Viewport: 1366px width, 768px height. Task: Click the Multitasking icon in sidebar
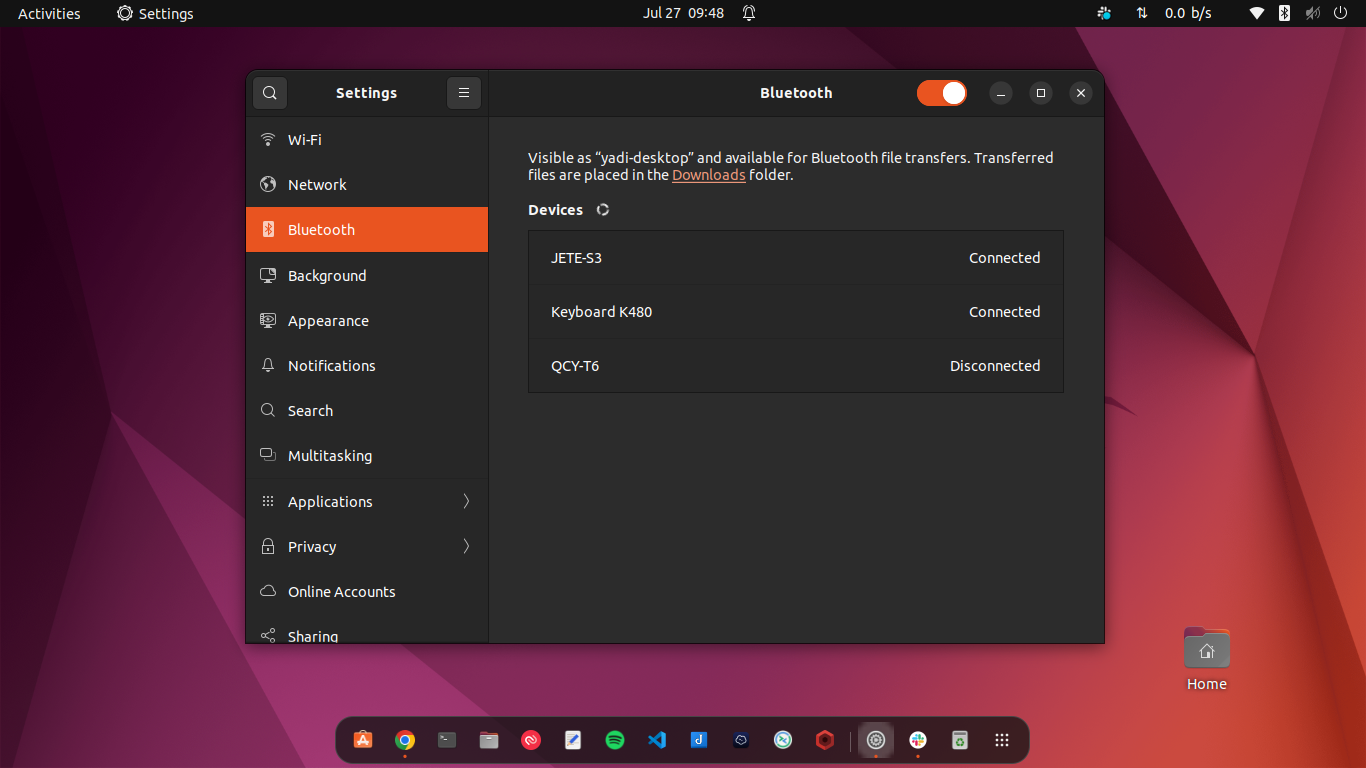pos(268,455)
